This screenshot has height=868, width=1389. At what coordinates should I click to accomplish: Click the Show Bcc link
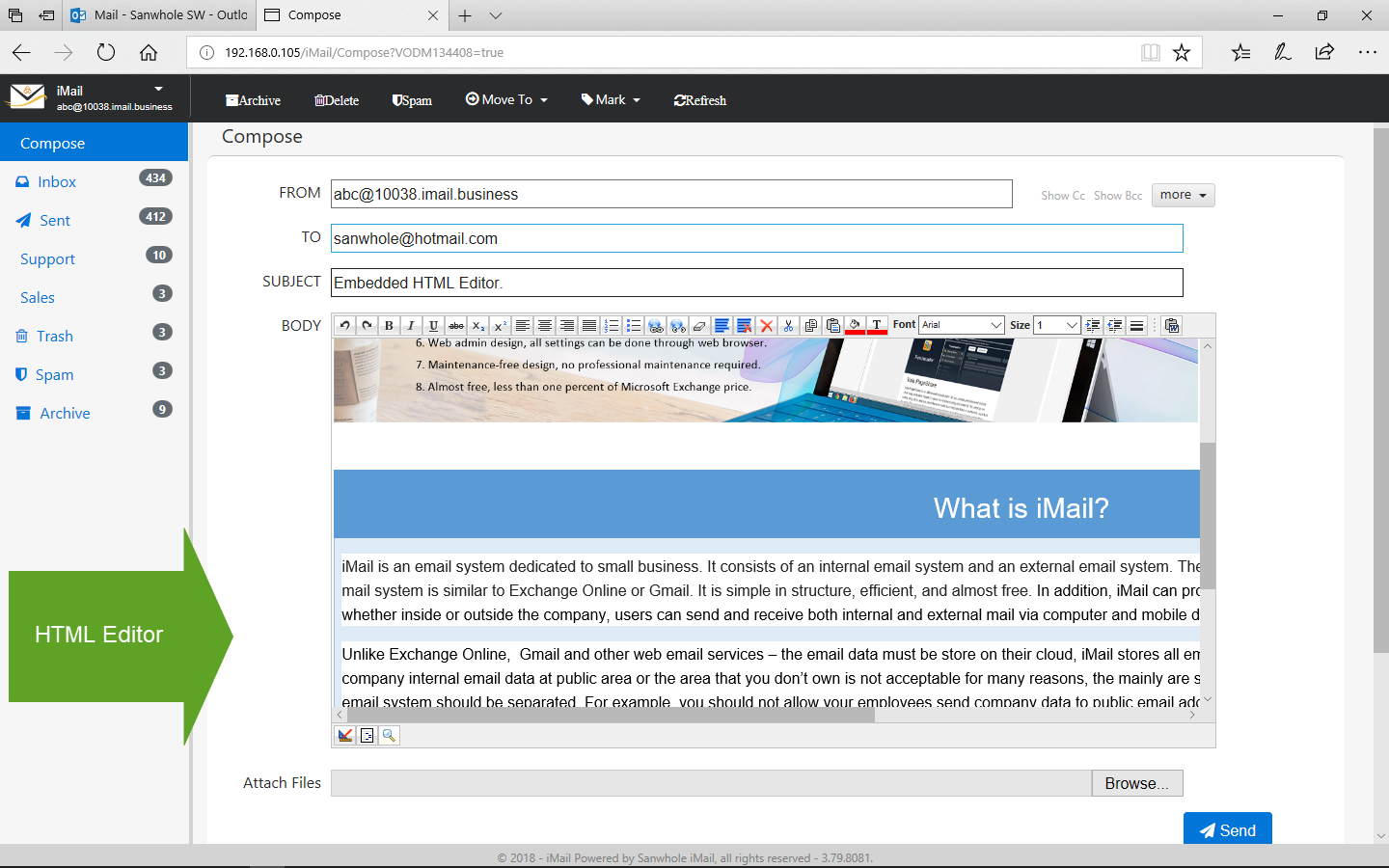(1118, 196)
